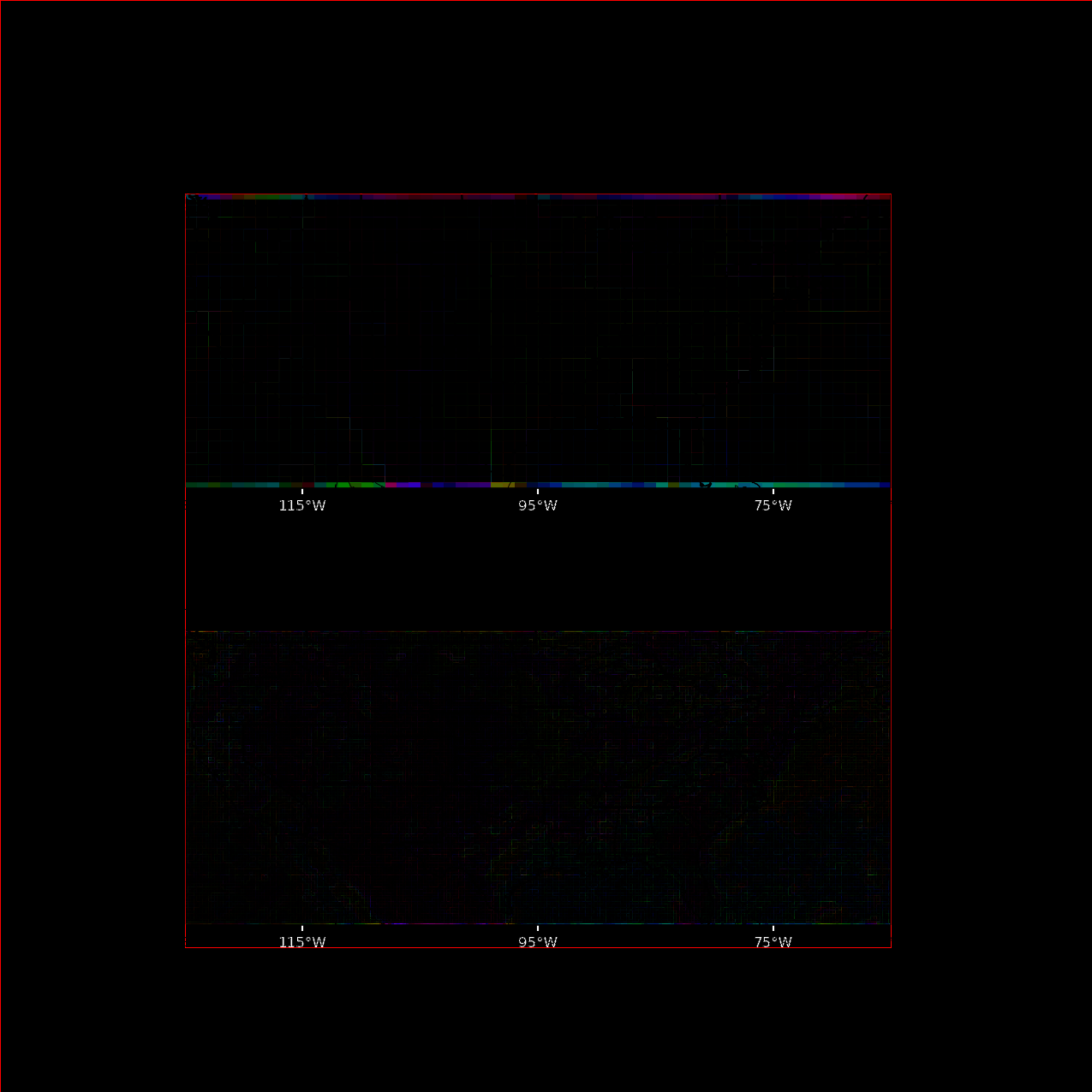The width and height of the screenshot is (1092, 1092).
Task: Click the center of the lower map panel
Action: pos(538,778)
